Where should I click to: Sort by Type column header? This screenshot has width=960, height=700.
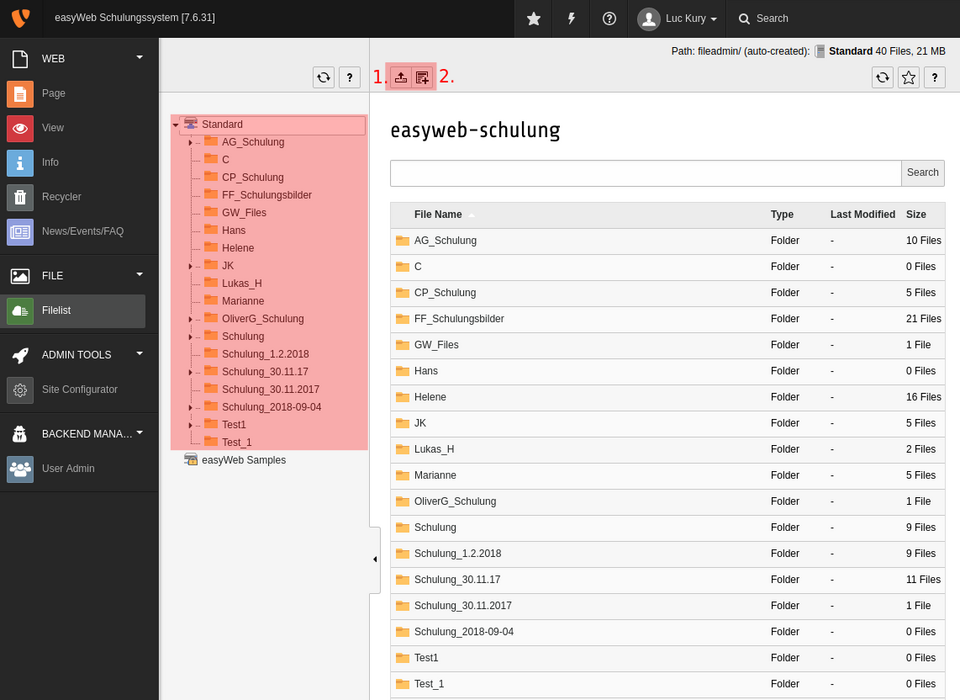pos(782,214)
